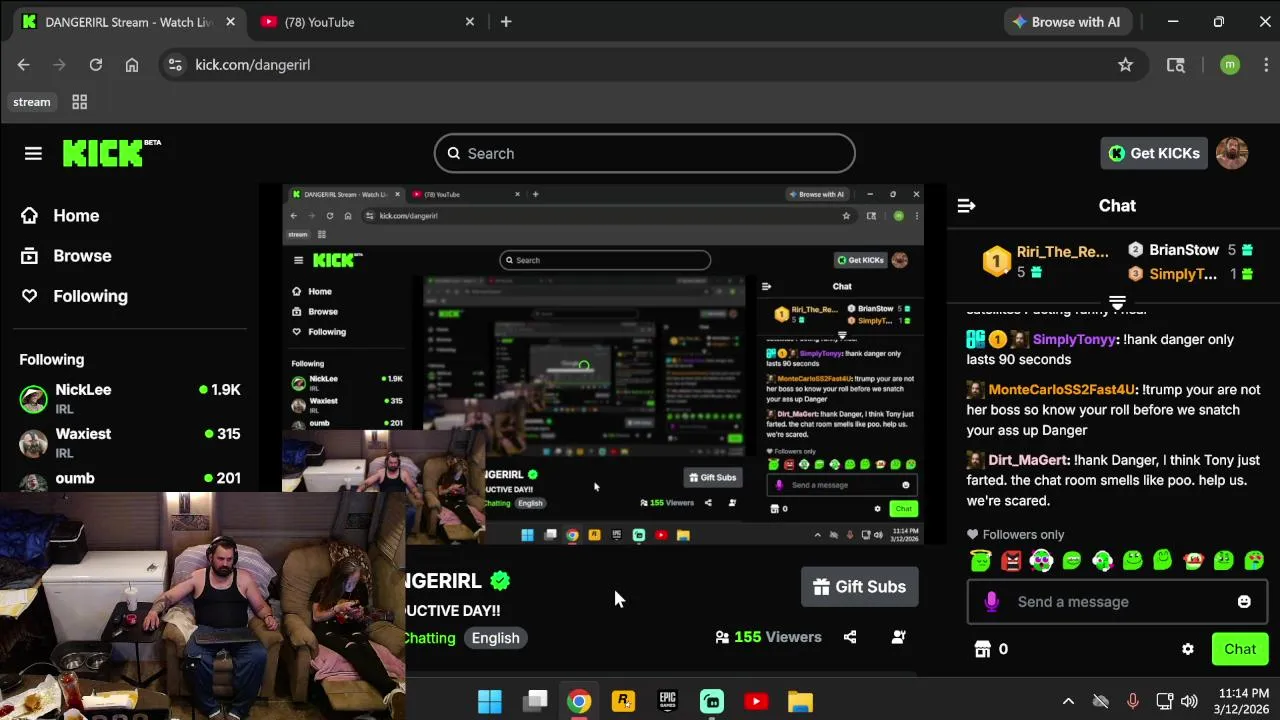
Task: Collapse the chat panel with arrow icon
Action: [966, 206]
